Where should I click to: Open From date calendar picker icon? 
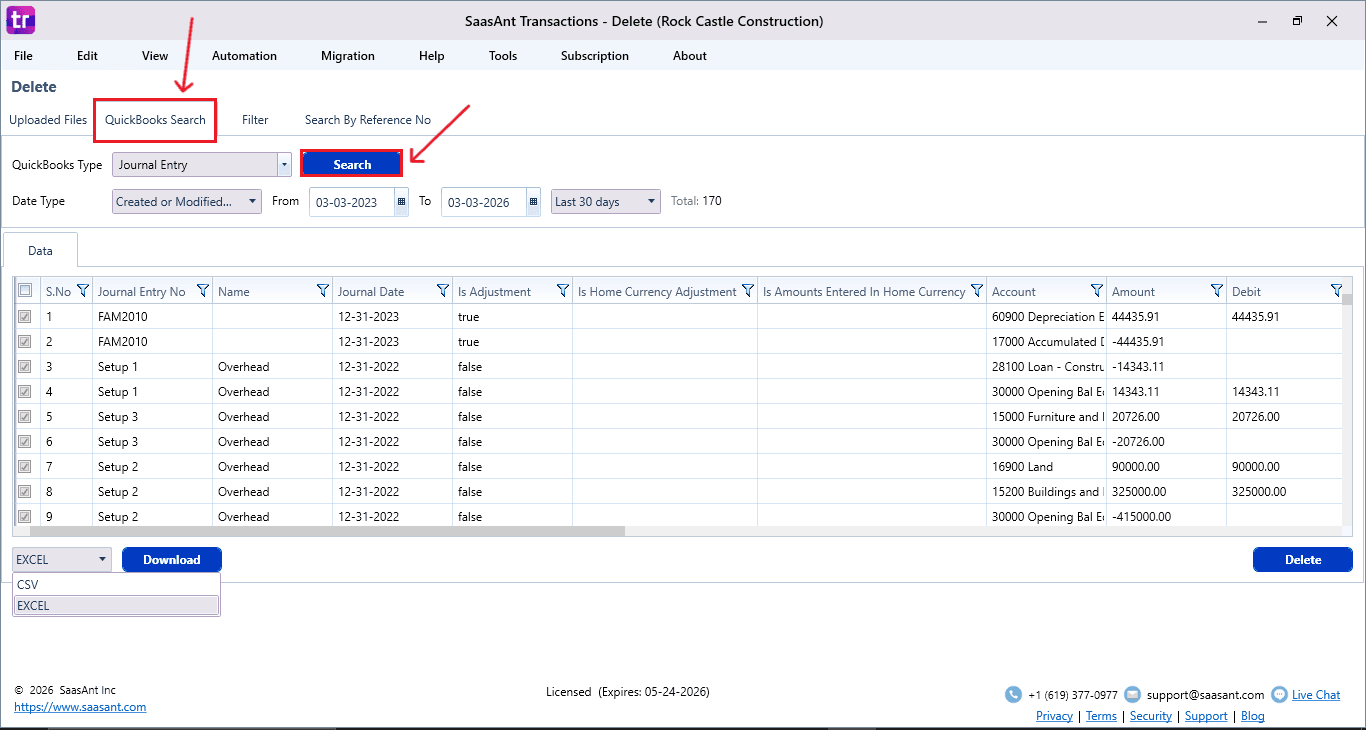click(401, 202)
